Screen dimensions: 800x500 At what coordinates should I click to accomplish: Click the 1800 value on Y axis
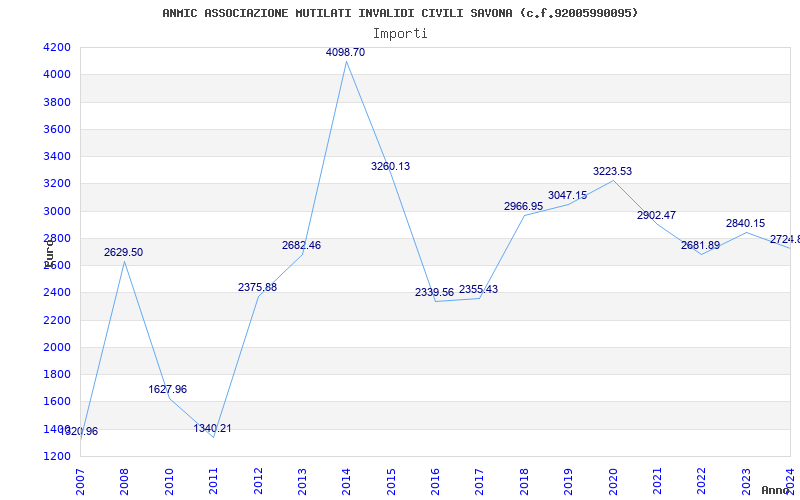pyautogui.click(x=58, y=374)
